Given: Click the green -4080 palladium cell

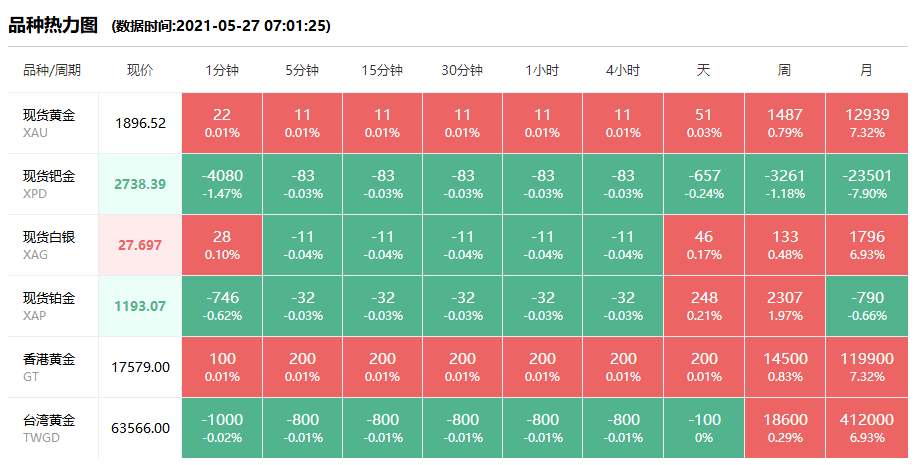Looking at the screenshot, I should [x=222, y=183].
